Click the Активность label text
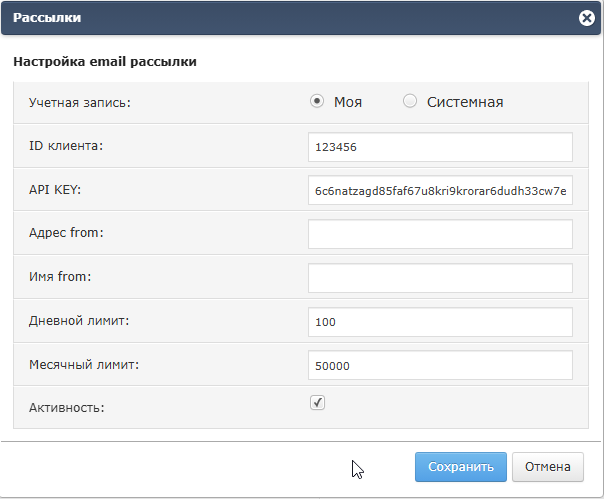The height and width of the screenshot is (499, 604). pyautogui.click(x=67, y=408)
